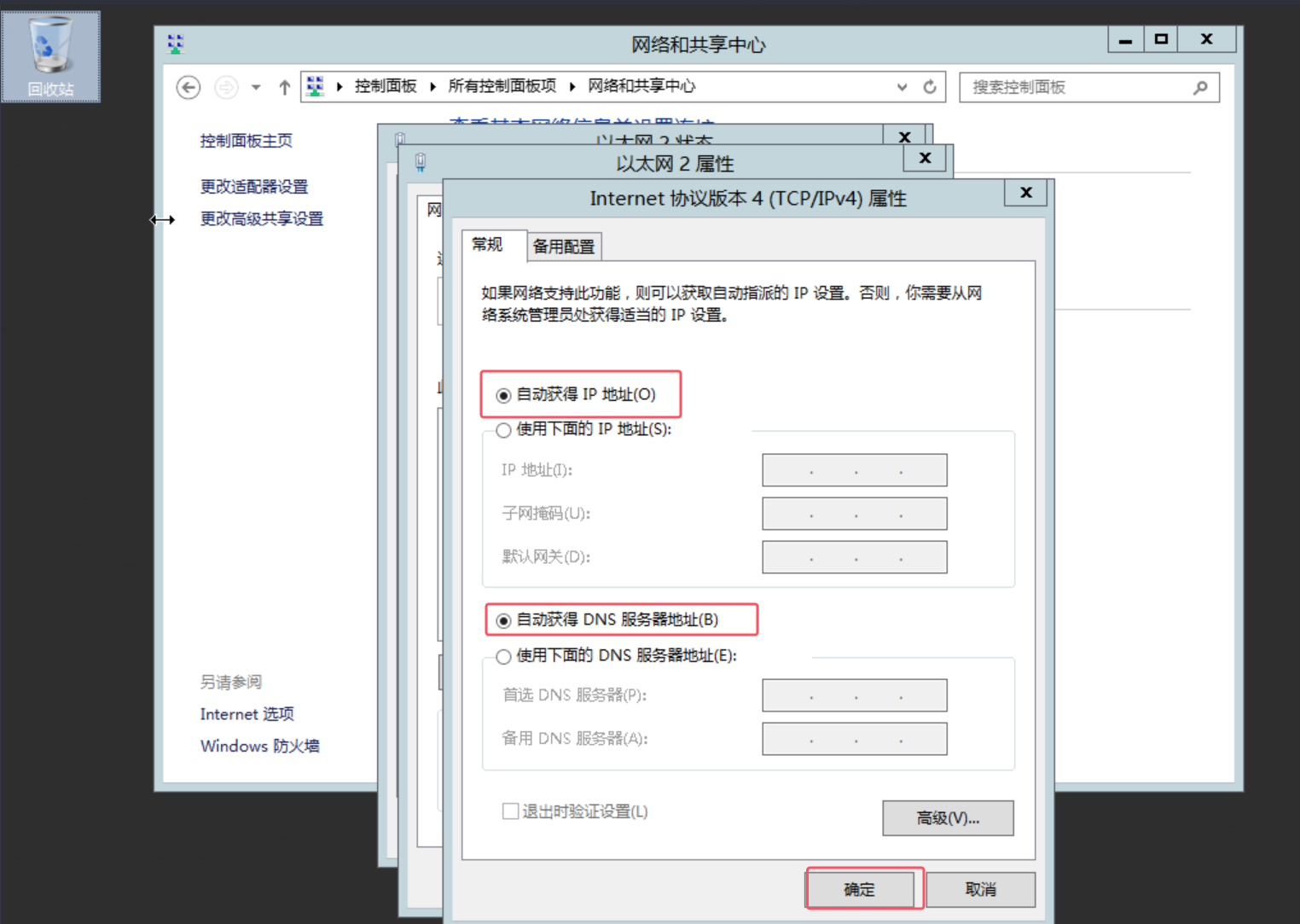The height and width of the screenshot is (924, 1300).
Task: Select 所有控制面板项 in the breadcrumb
Action: [x=502, y=86]
